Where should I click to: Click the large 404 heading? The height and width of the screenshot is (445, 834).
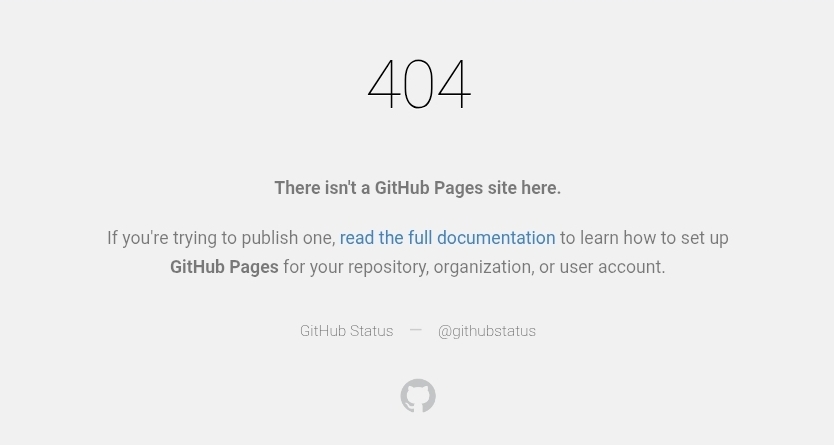419,84
